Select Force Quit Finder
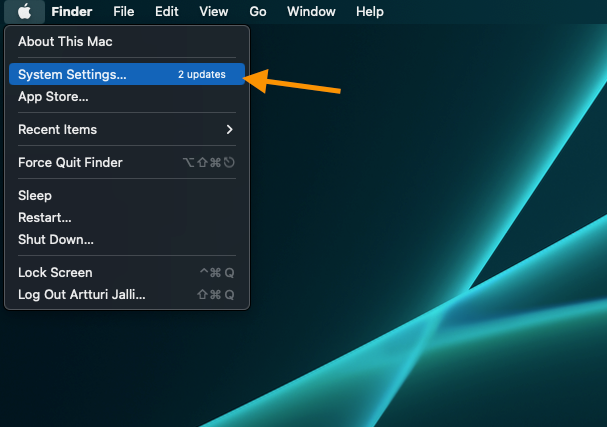 click(127, 162)
